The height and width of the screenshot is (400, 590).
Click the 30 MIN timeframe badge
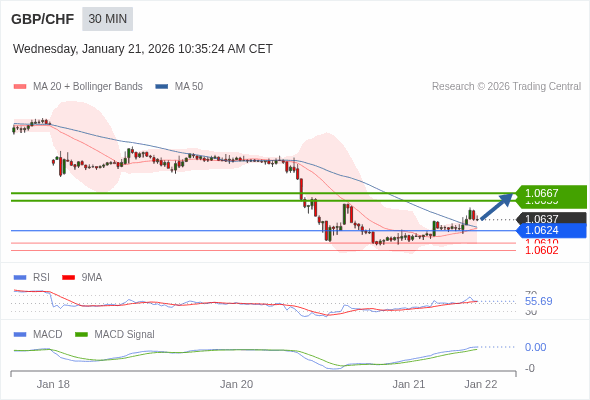click(x=108, y=19)
